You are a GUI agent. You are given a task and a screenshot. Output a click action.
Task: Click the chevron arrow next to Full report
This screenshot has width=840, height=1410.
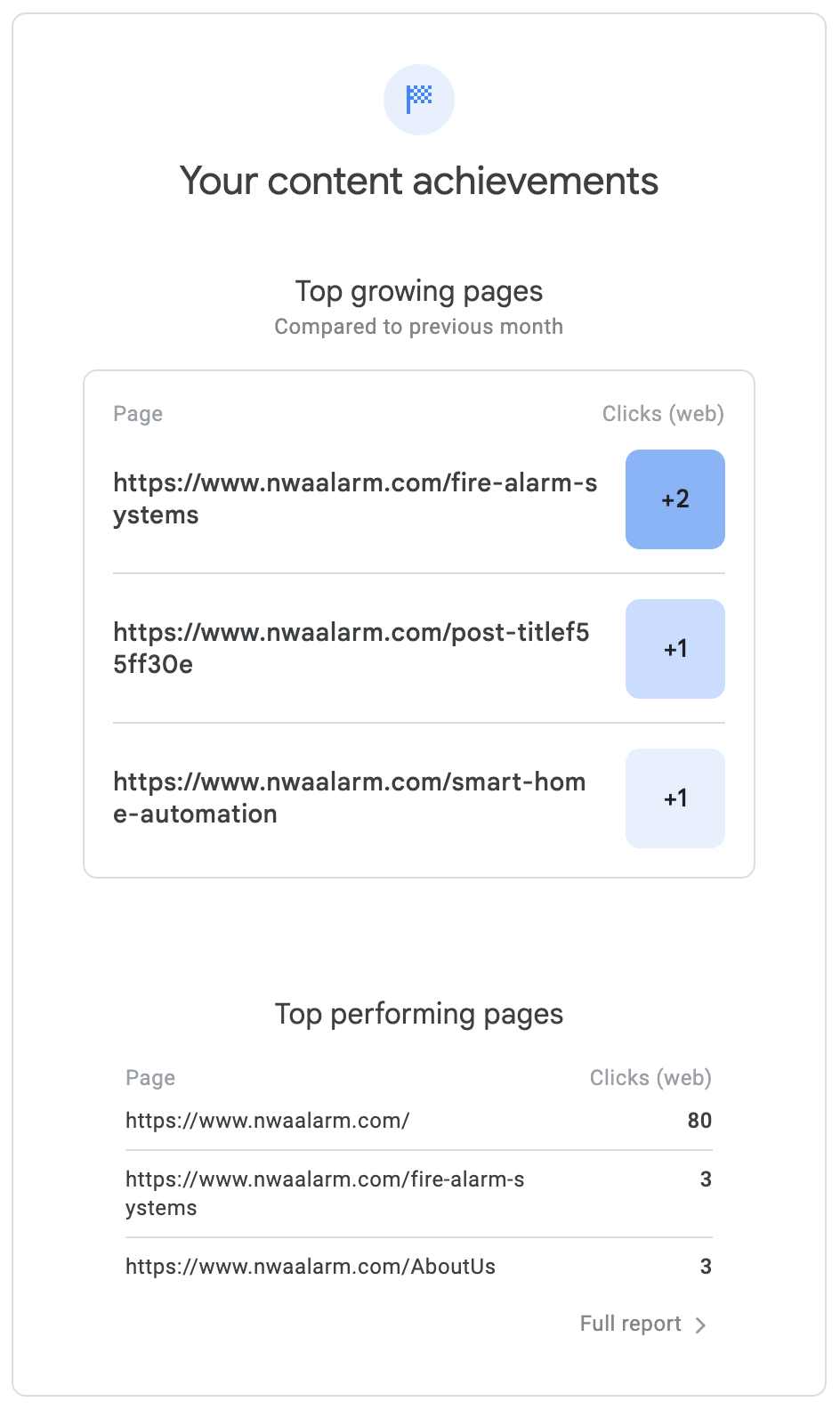click(x=701, y=1325)
